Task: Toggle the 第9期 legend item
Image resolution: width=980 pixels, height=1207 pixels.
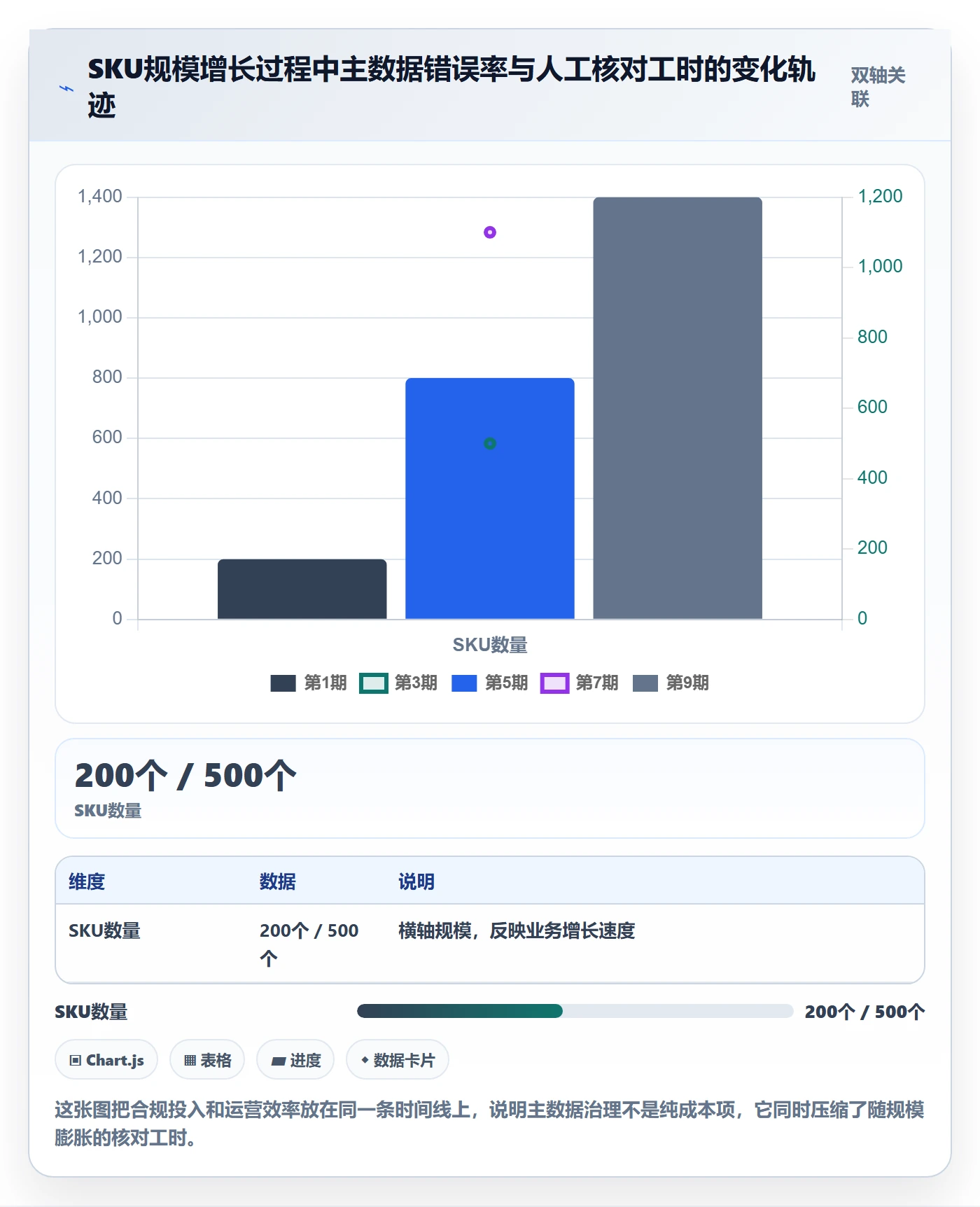Action: pyautogui.click(x=671, y=683)
